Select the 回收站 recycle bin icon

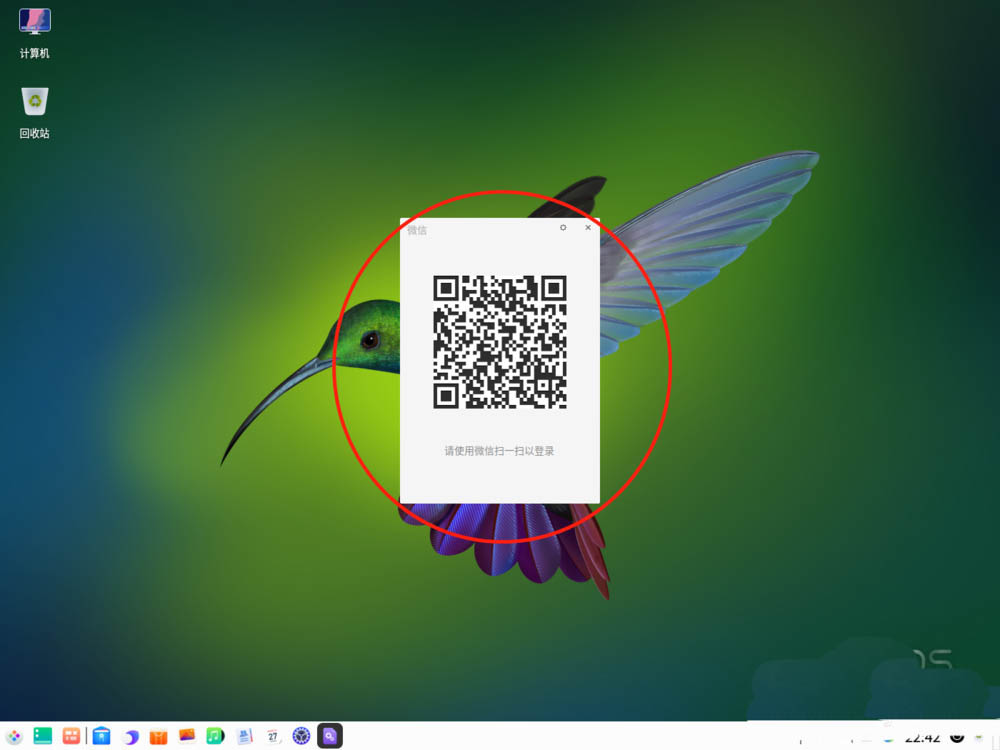coord(34,113)
